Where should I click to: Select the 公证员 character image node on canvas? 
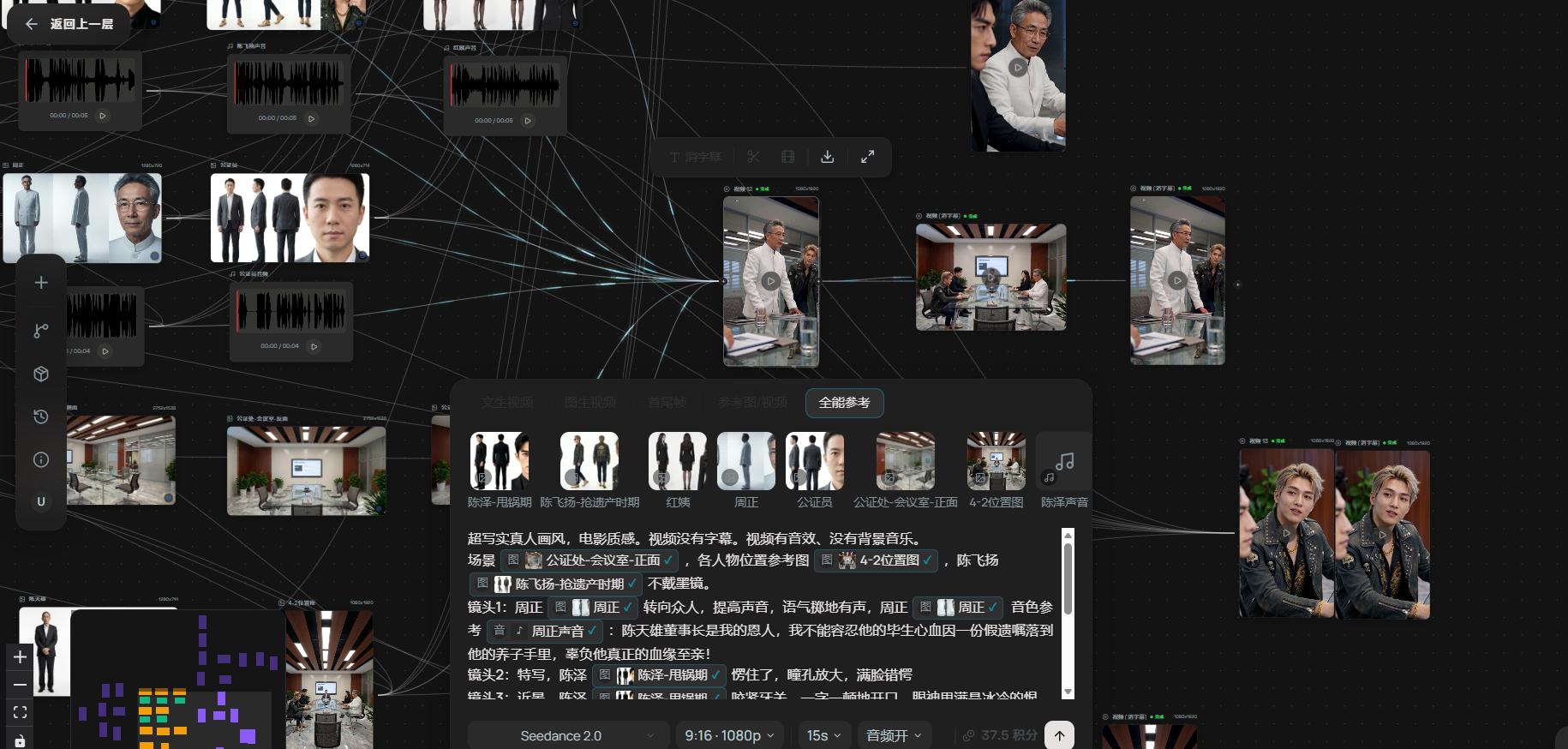click(290, 218)
